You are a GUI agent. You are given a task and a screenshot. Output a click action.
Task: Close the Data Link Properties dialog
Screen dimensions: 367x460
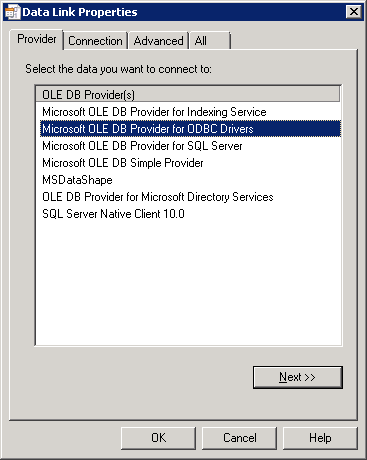click(353, 12)
